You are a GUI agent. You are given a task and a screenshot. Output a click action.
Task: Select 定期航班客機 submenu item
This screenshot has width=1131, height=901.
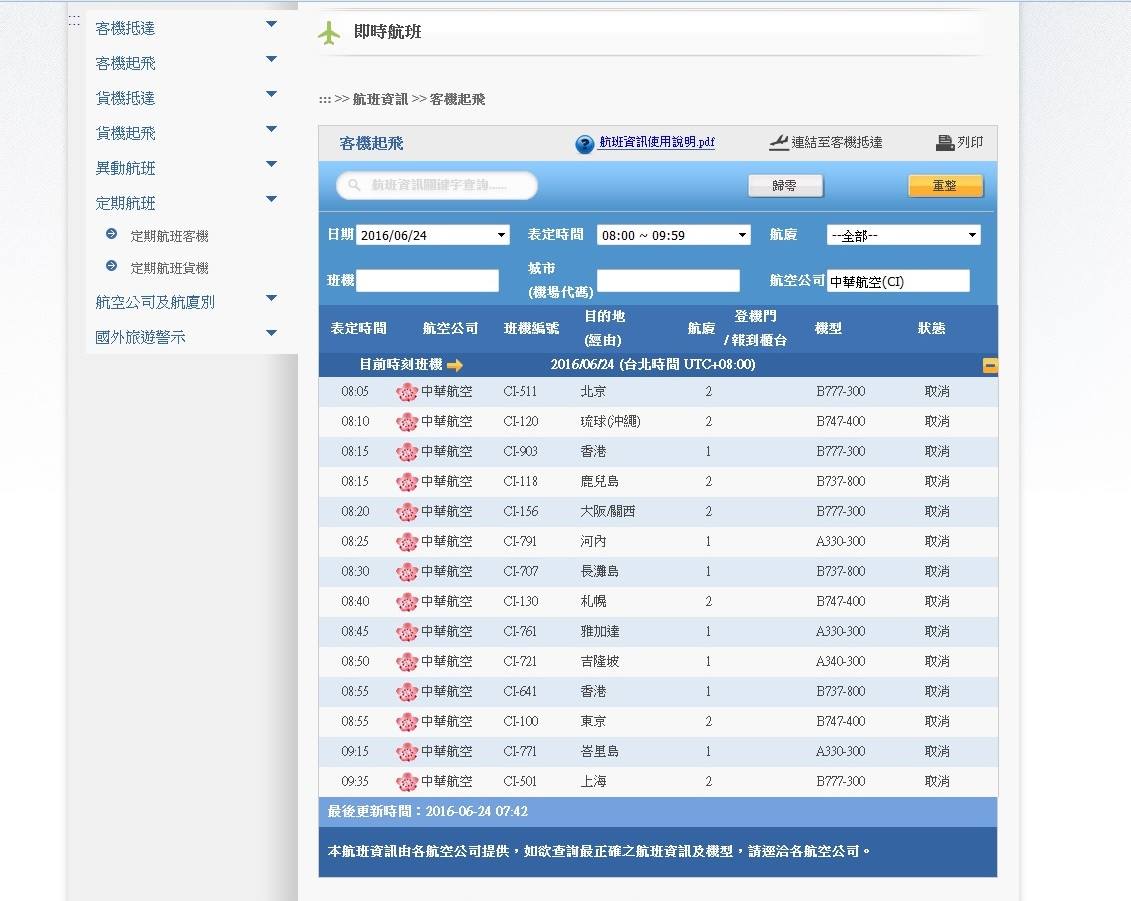tap(170, 236)
